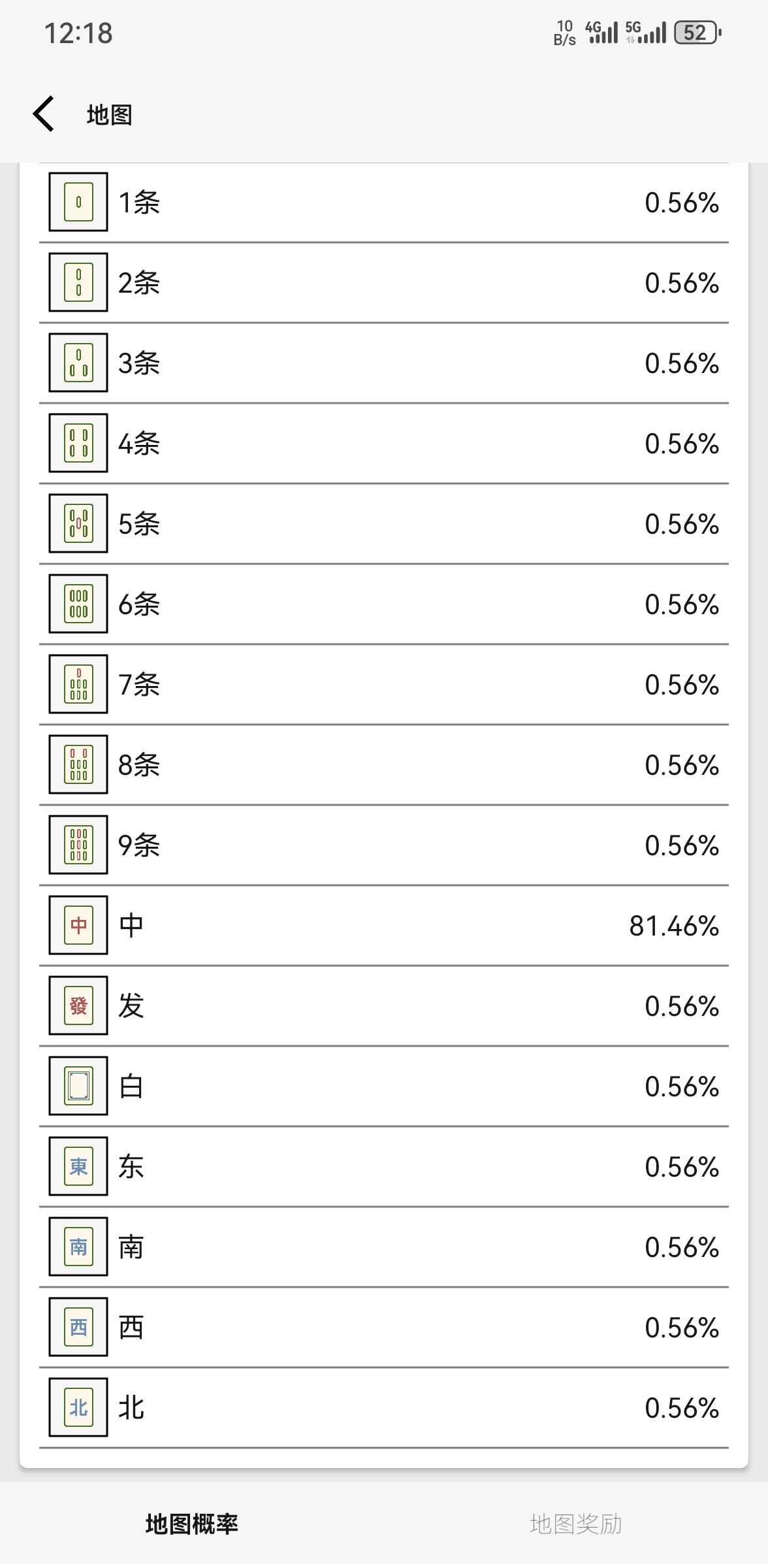Tap the battery indicator in status bar
Screen dimensions: 768x1568
pos(697,33)
